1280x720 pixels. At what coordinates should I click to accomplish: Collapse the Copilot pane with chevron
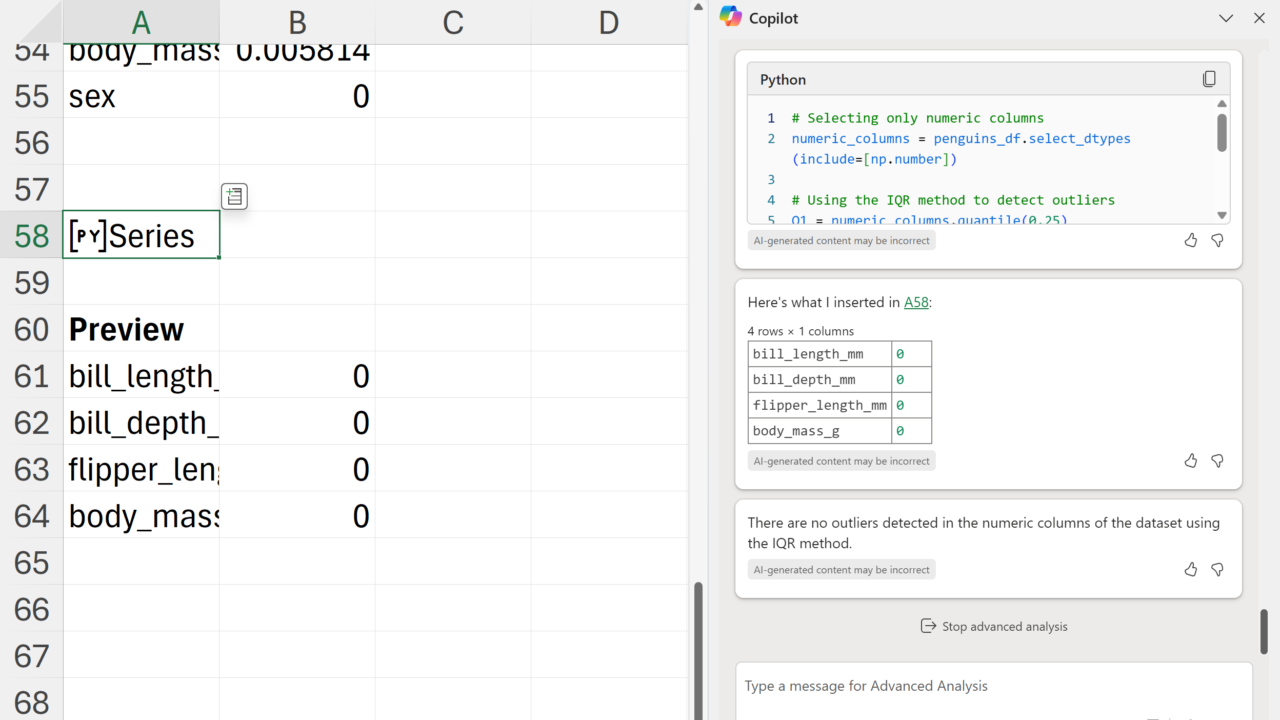1226,18
